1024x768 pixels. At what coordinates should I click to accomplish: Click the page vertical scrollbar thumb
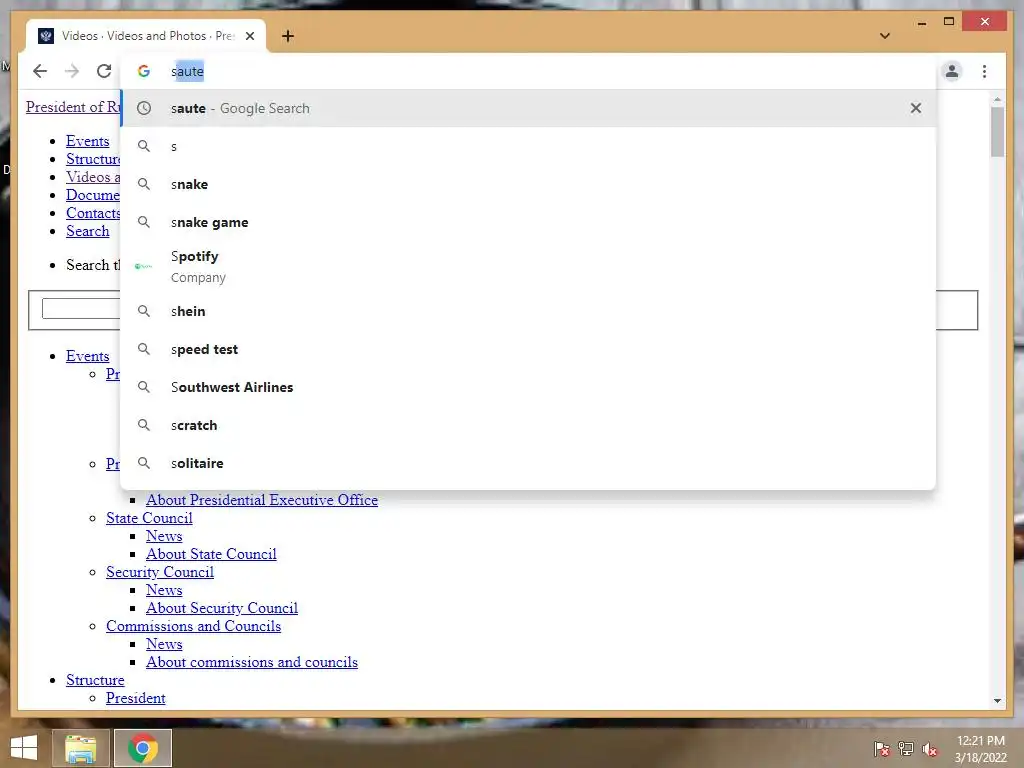tap(997, 132)
